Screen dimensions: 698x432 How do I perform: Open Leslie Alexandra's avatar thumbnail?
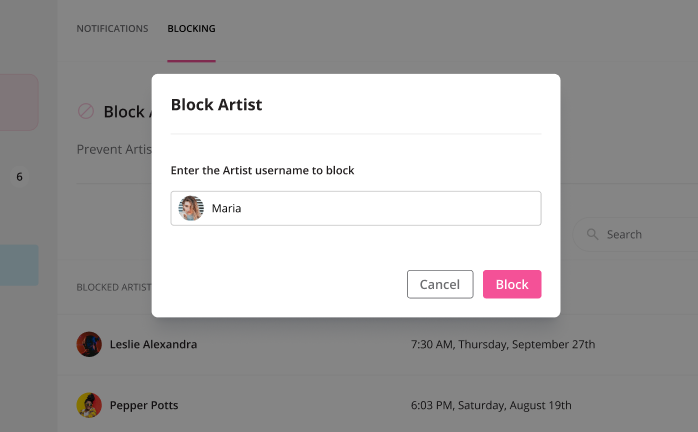pos(89,344)
